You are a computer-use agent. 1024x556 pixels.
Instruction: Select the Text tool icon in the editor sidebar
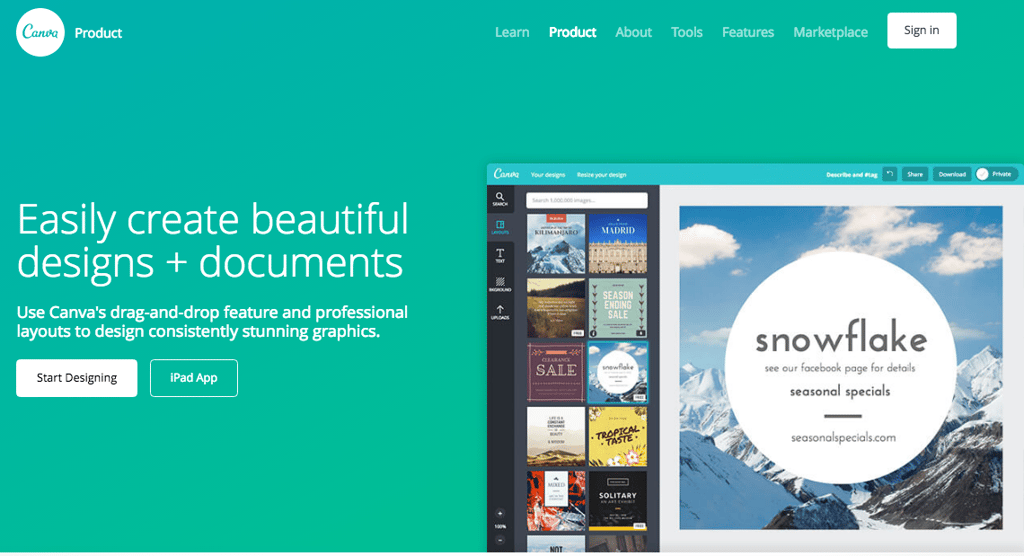click(500, 255)
